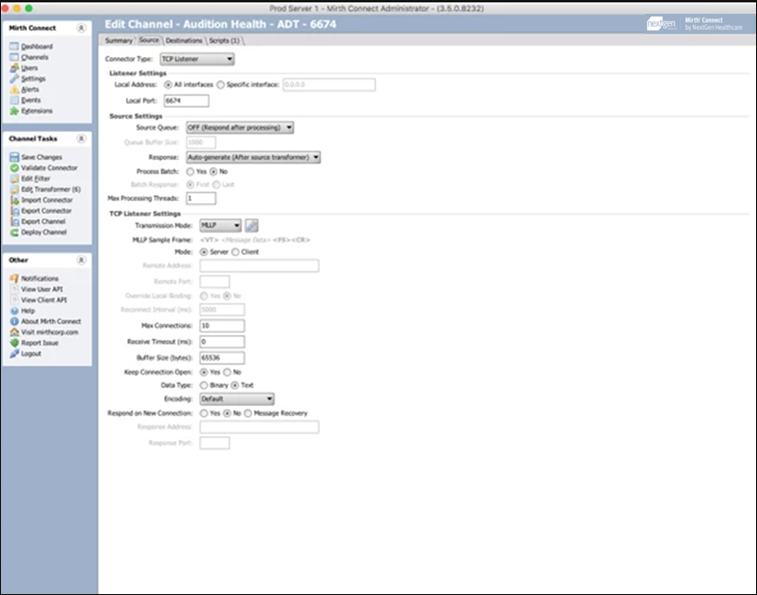
Task: Click the View Client API icon
Action: 14,300
